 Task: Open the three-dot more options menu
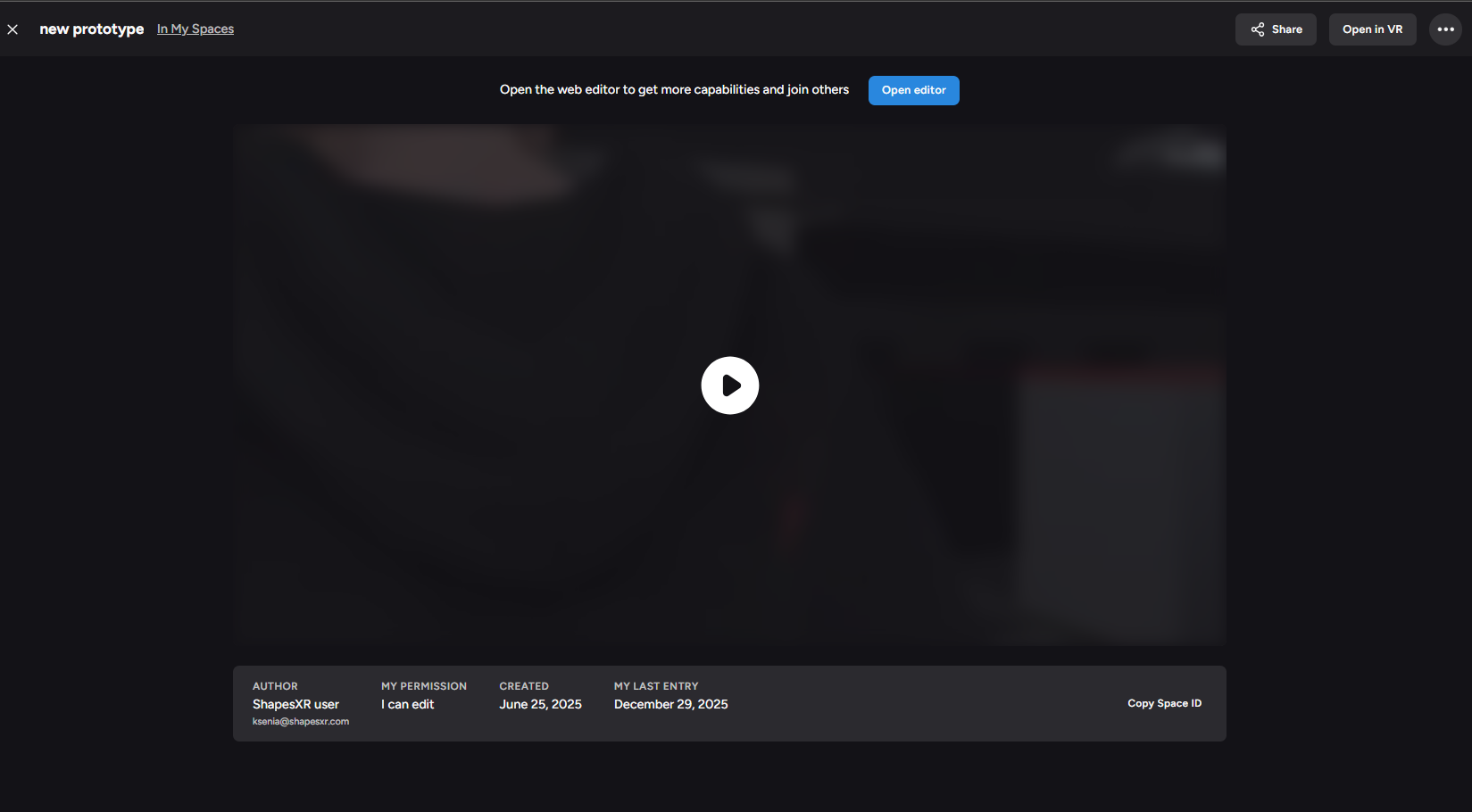click(1445, 29)
